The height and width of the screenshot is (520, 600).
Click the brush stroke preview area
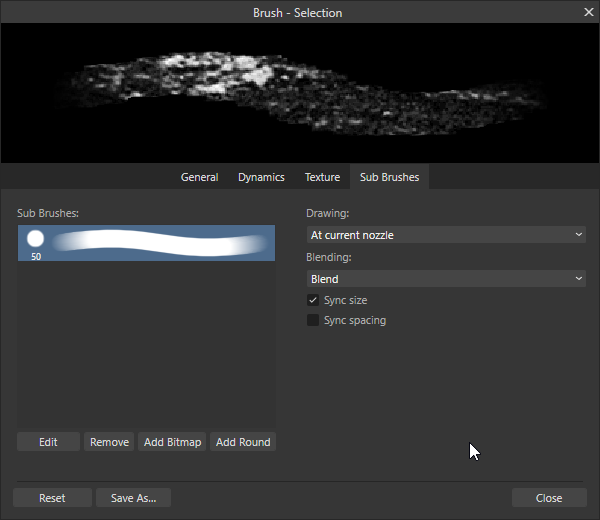[x=300, y=93]
